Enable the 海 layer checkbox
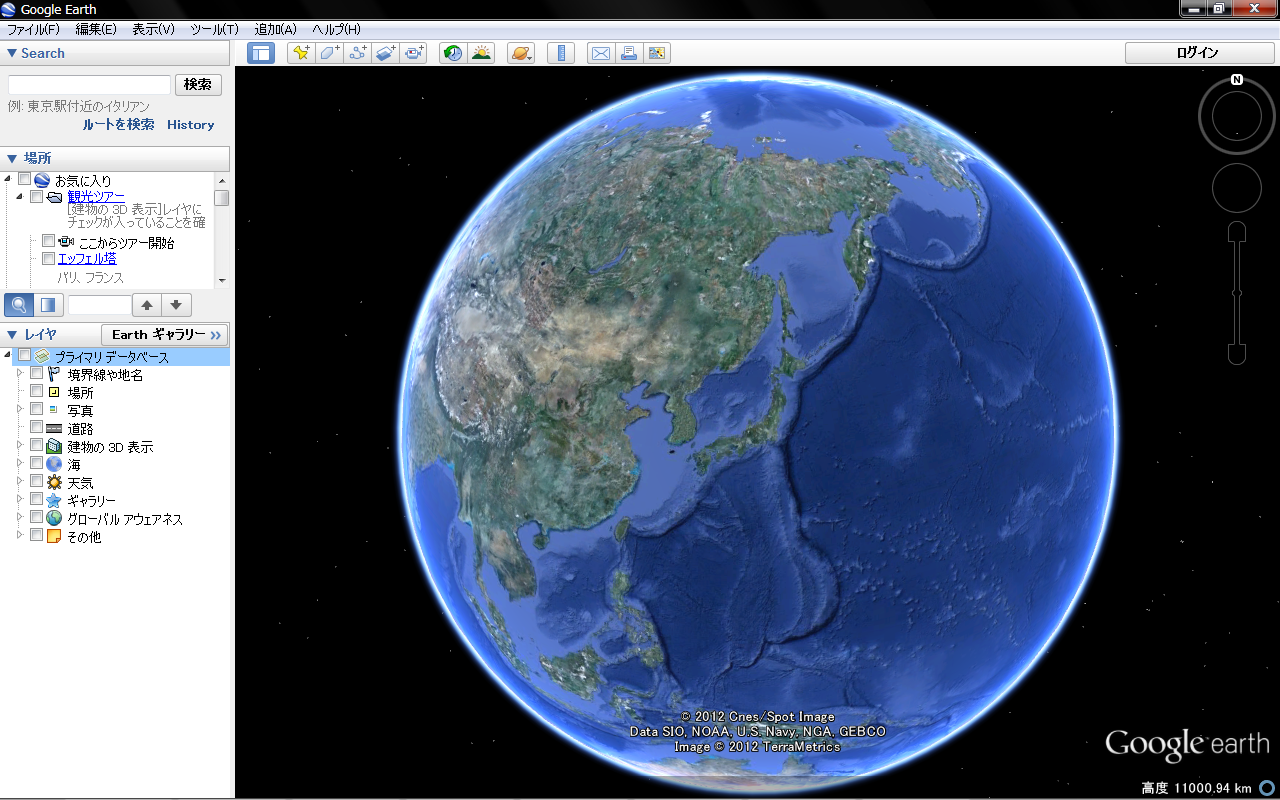The height and width of the screenshot is (800, 1280). click(x=37, y=463)
